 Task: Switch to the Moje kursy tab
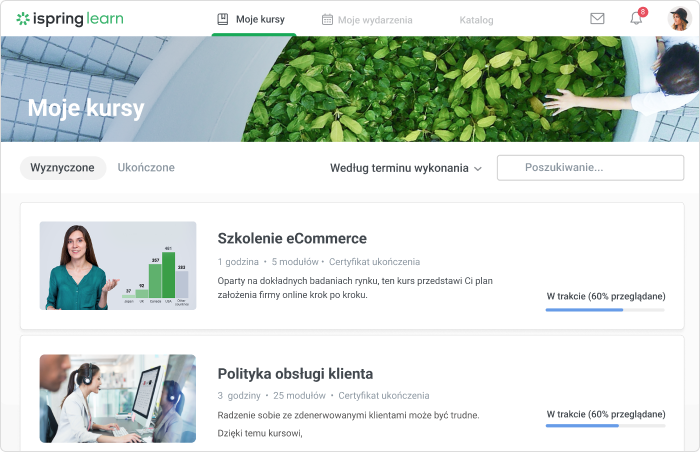point(260,19)
